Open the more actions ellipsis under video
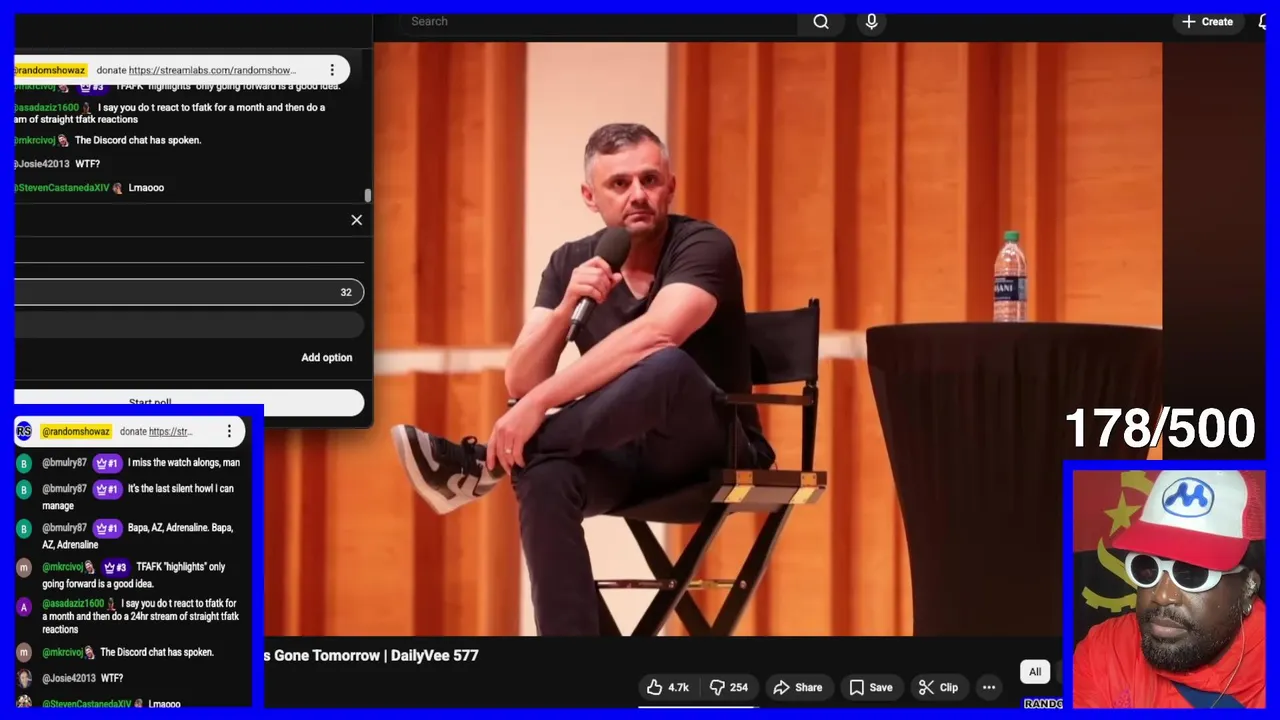The image size is (1280, 720). (989, 687)
